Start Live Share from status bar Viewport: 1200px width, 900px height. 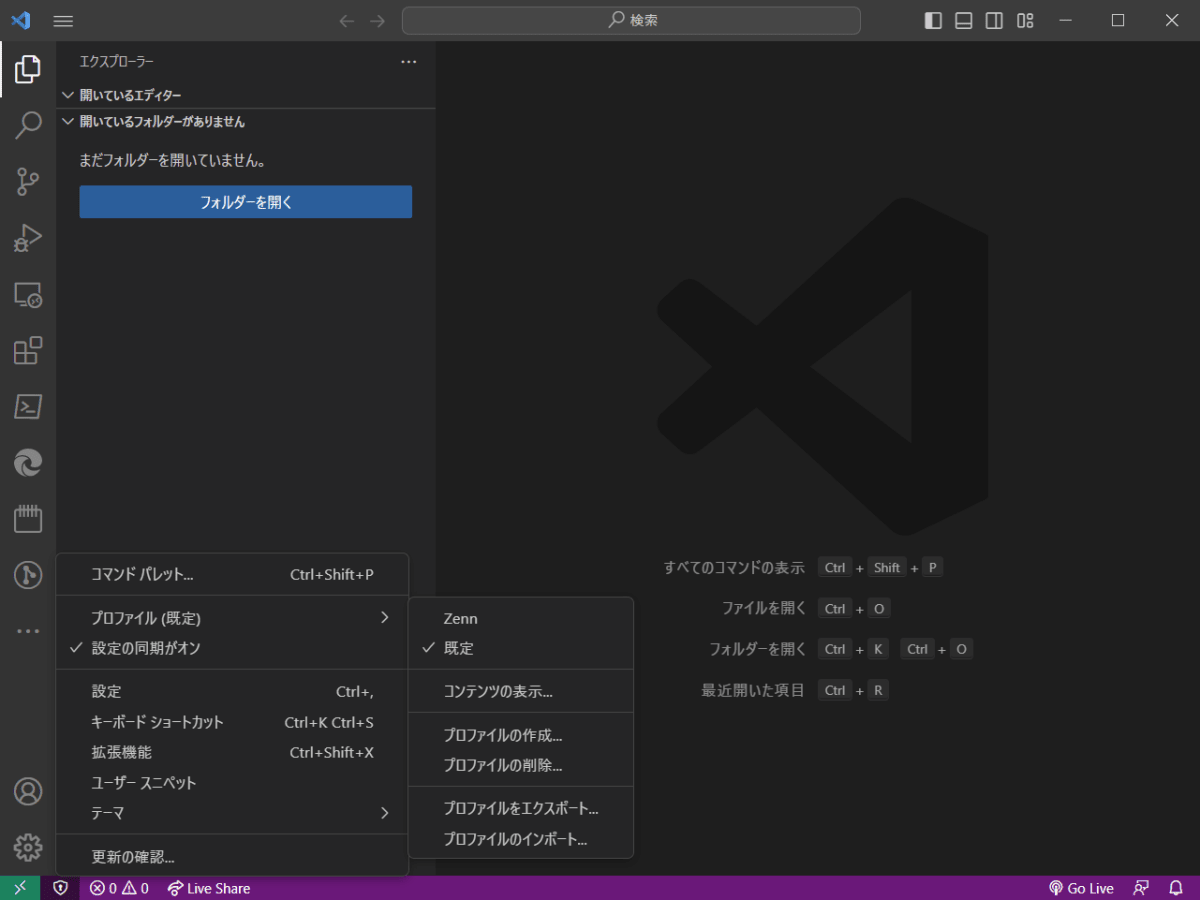[x=209, y=888]
